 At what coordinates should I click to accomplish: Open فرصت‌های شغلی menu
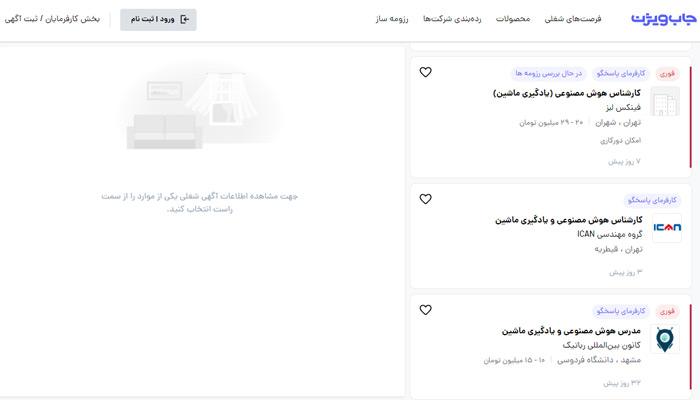point(573,19)
